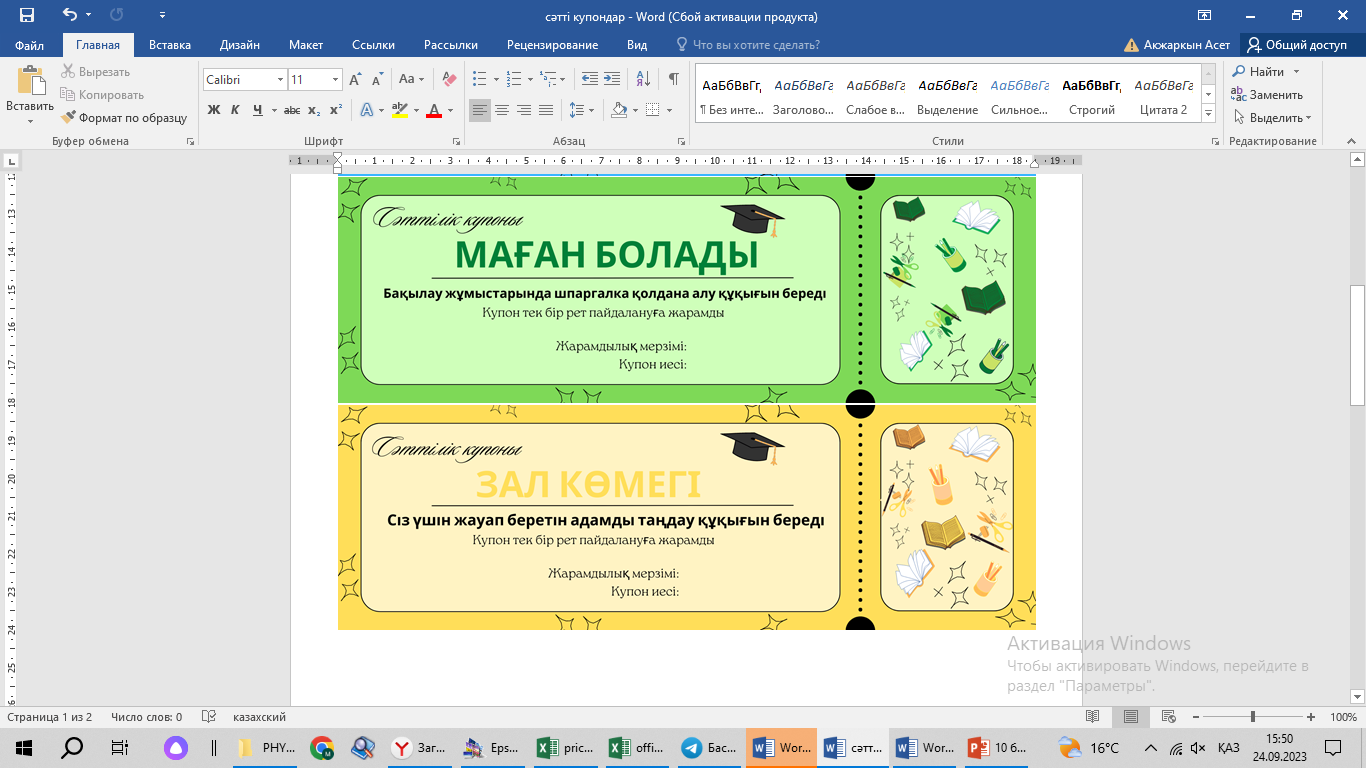Click the Format Painter brush icon
Screen dimensions: 1366x768
click(69, 117)
